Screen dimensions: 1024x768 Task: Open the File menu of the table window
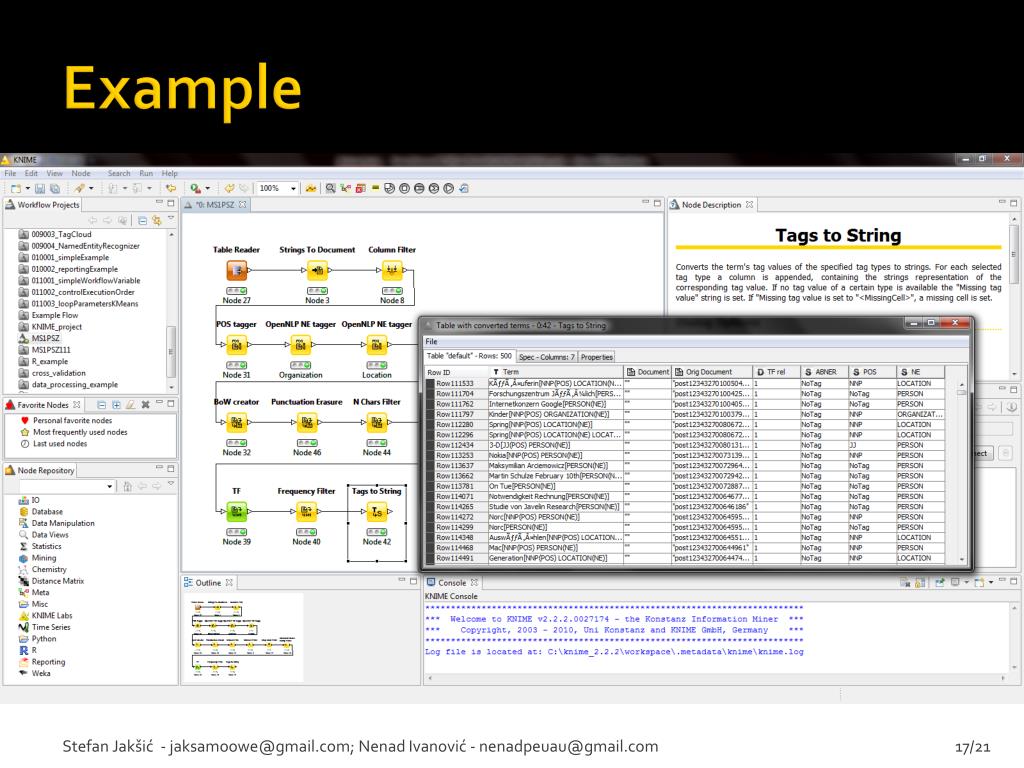click(432, 342)
